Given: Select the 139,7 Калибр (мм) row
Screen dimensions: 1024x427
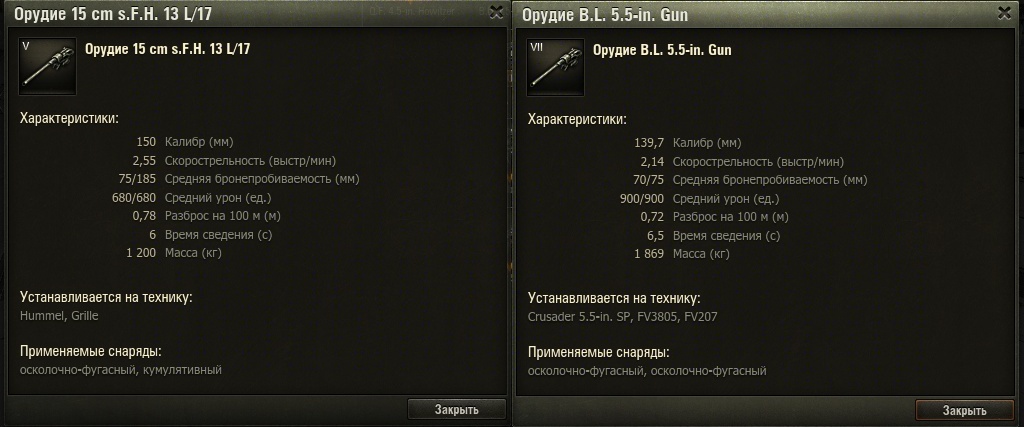Looking at the screenshot, I should point(688,143).
